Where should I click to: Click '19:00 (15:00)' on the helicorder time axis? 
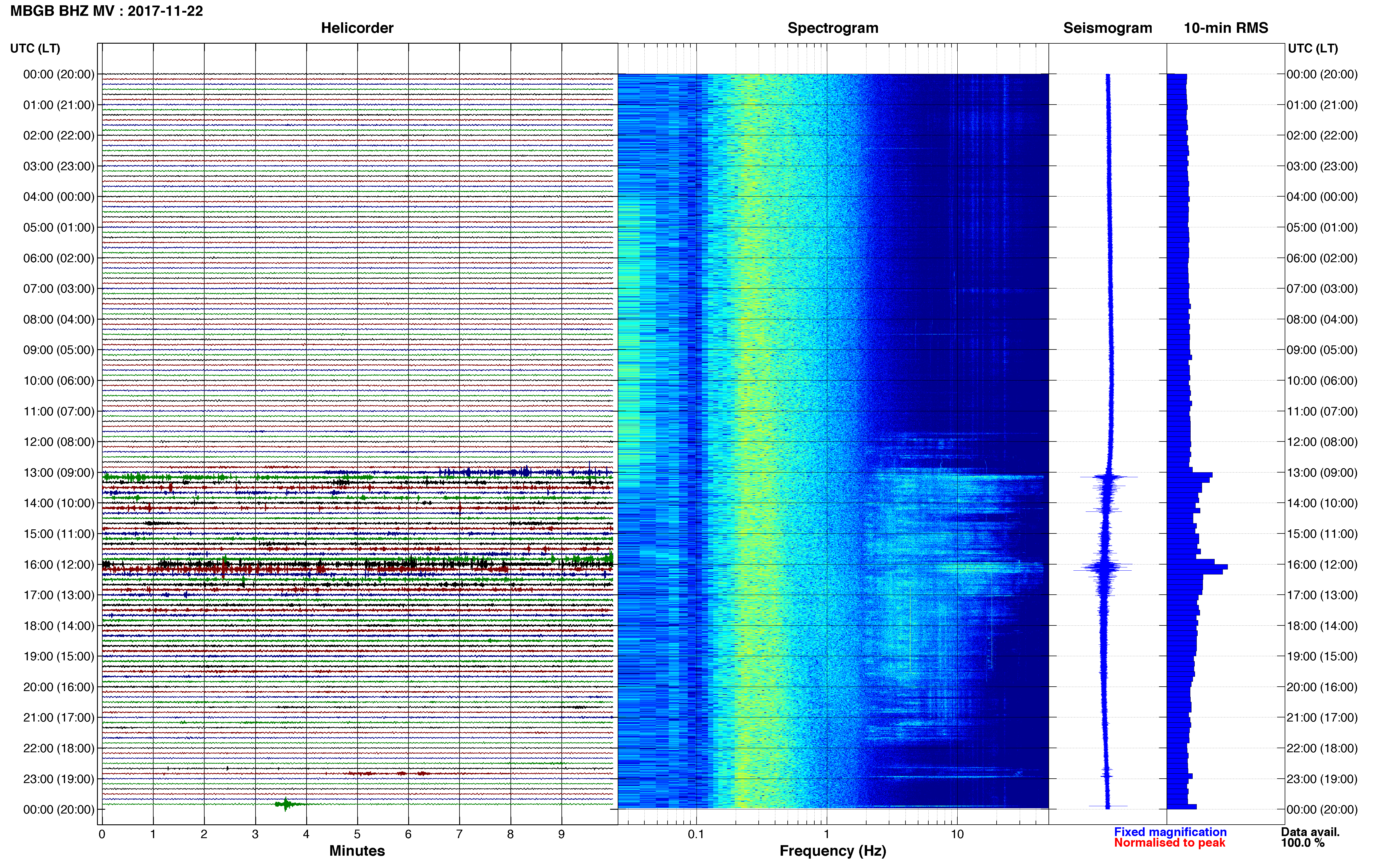click(59, 656)
